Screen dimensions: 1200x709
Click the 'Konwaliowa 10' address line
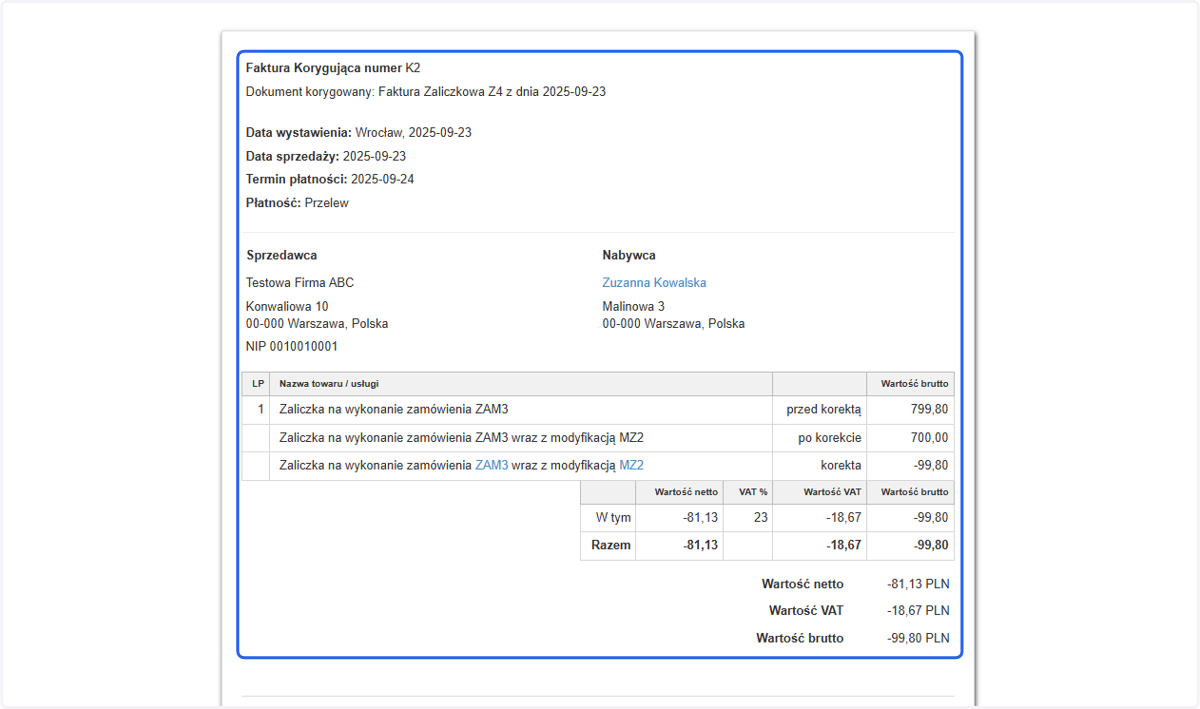287,307
